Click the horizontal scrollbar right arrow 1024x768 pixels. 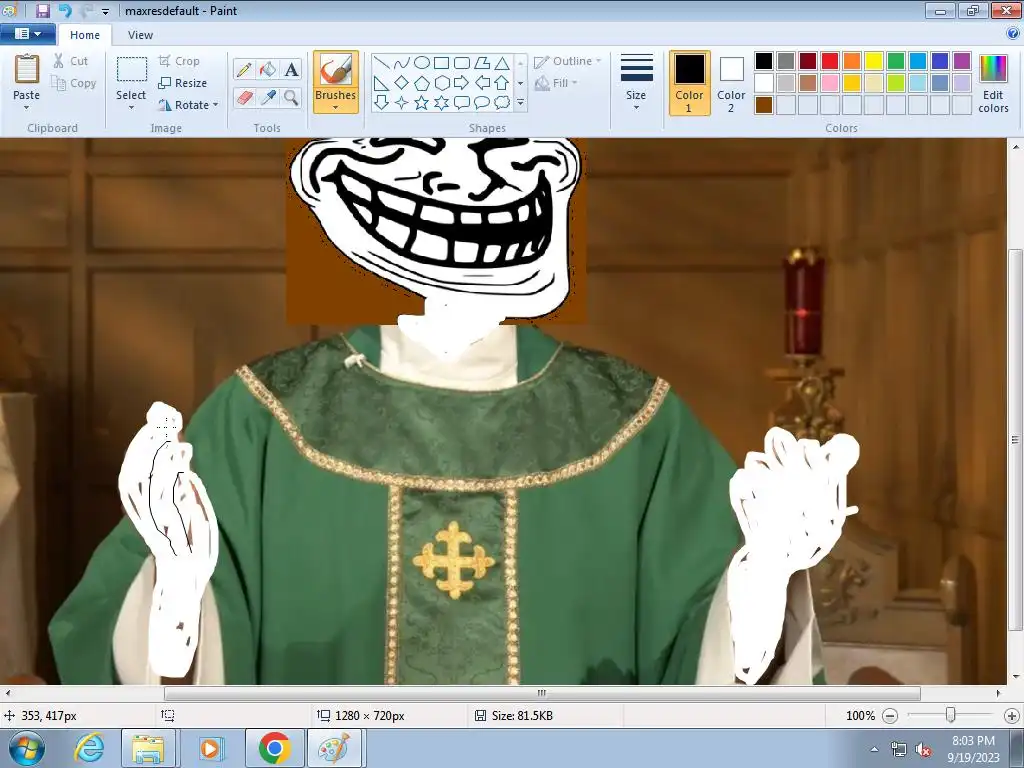pos(999,693)
